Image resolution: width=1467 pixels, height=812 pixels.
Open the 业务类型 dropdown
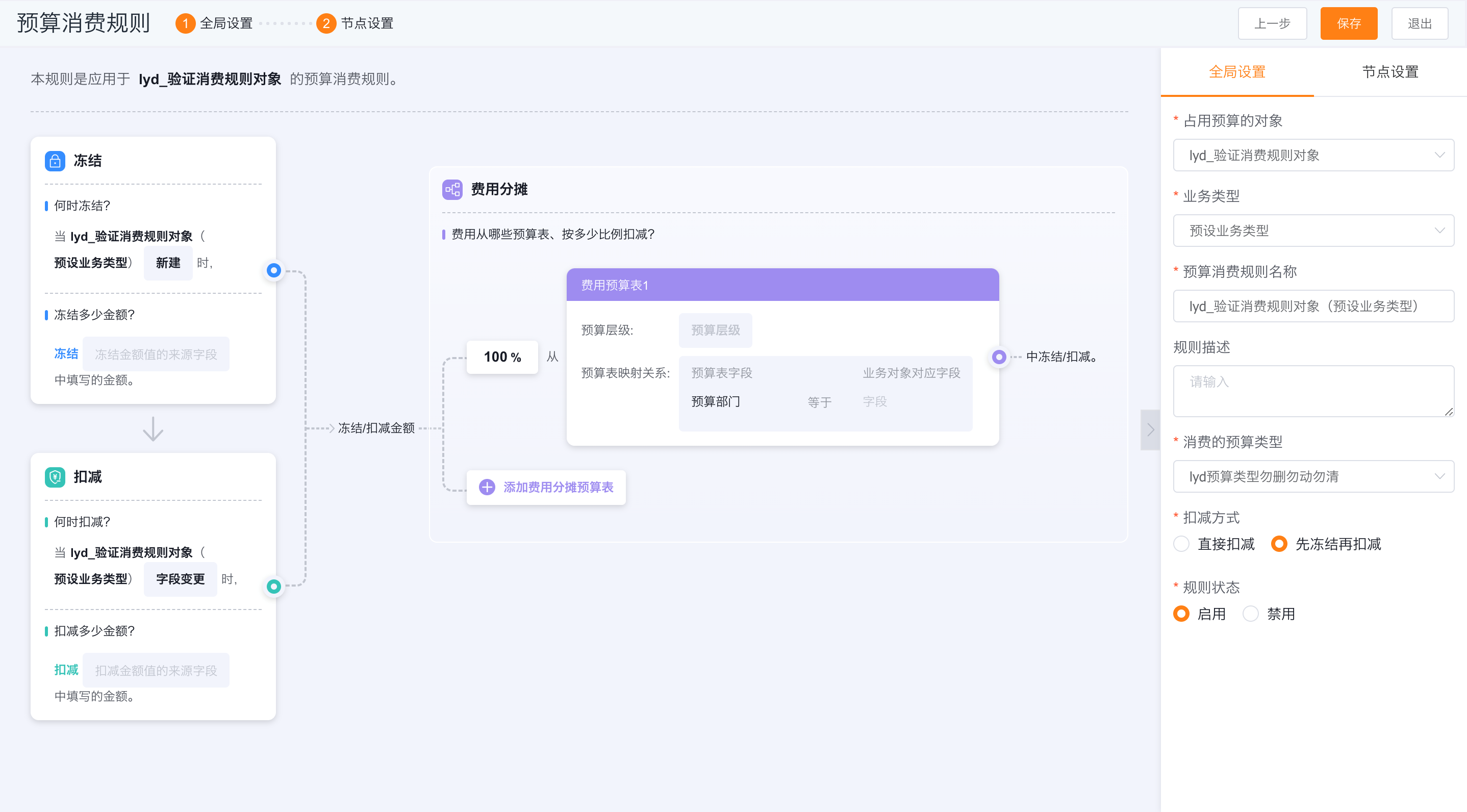1313,231
